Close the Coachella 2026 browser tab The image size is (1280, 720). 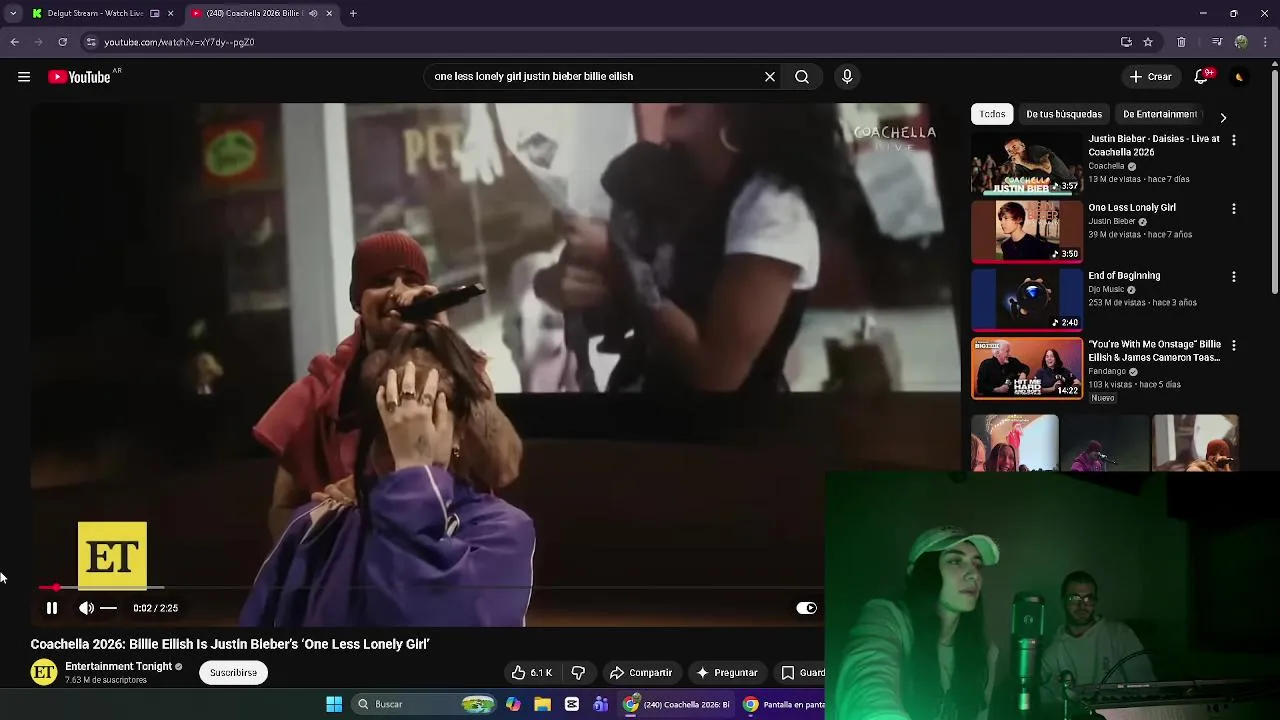(329, 13)
